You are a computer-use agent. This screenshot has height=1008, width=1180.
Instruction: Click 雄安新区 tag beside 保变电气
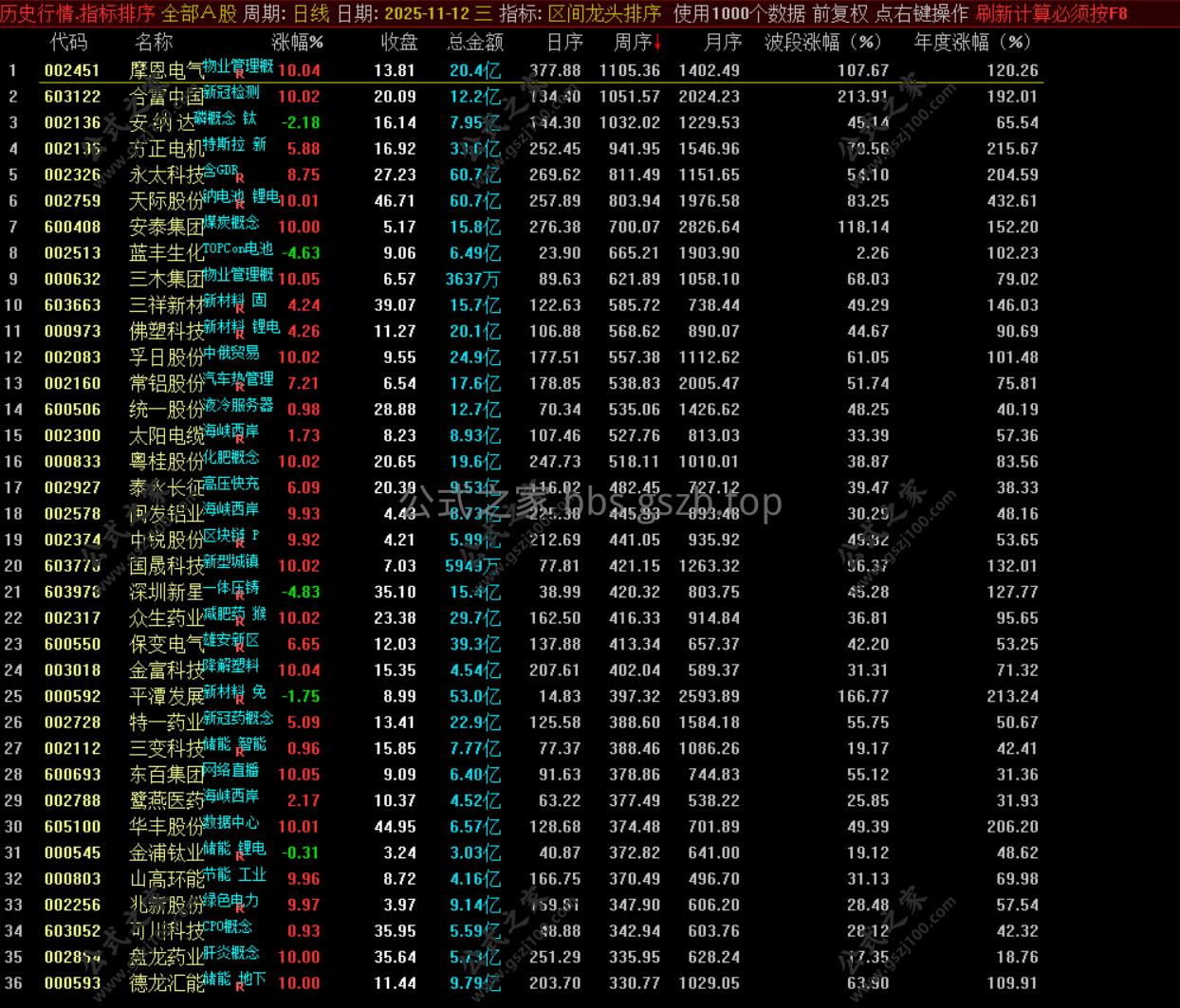click(x=231, y=639)
